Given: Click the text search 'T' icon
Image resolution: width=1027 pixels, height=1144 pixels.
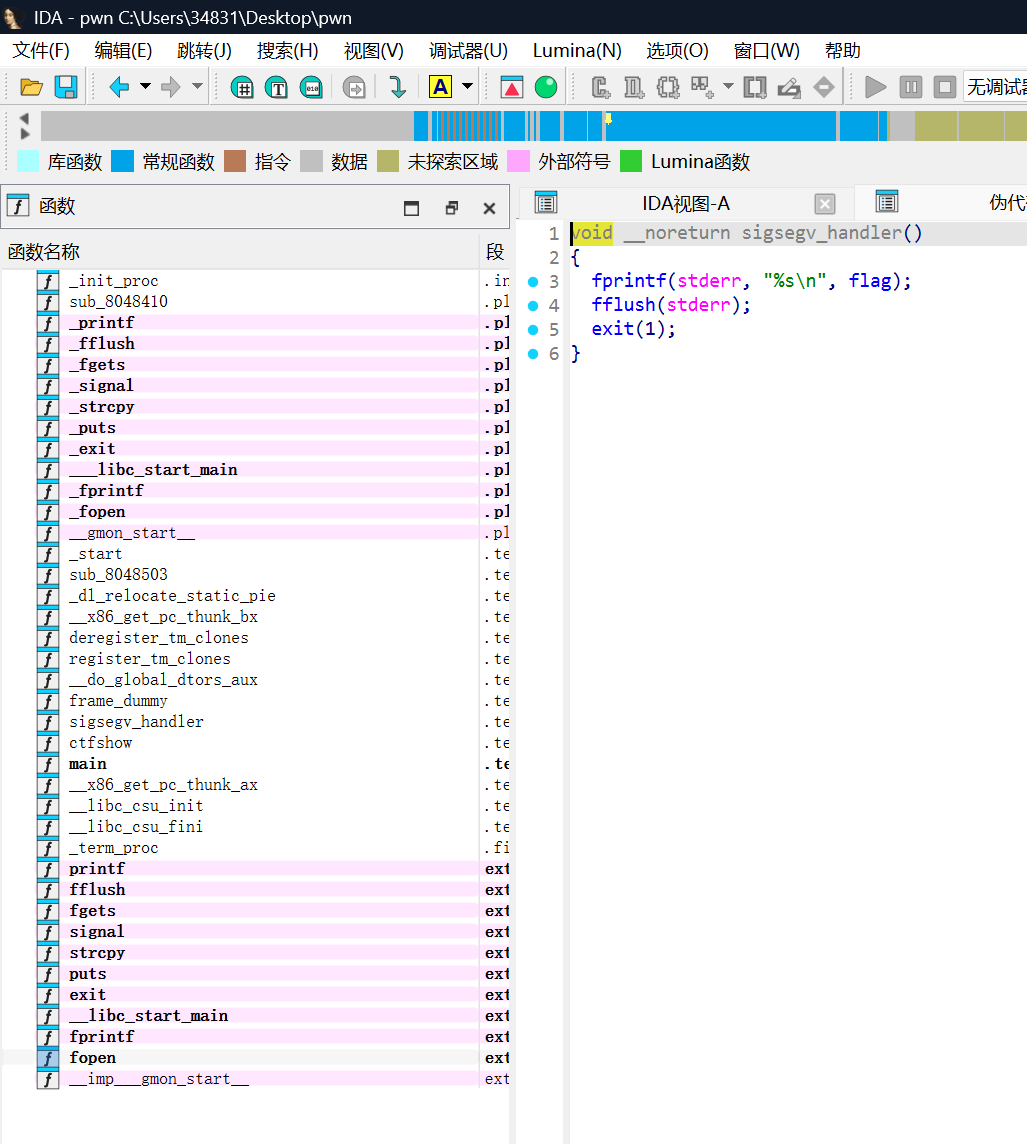Looking at the screenshot, I should [276, 88].
